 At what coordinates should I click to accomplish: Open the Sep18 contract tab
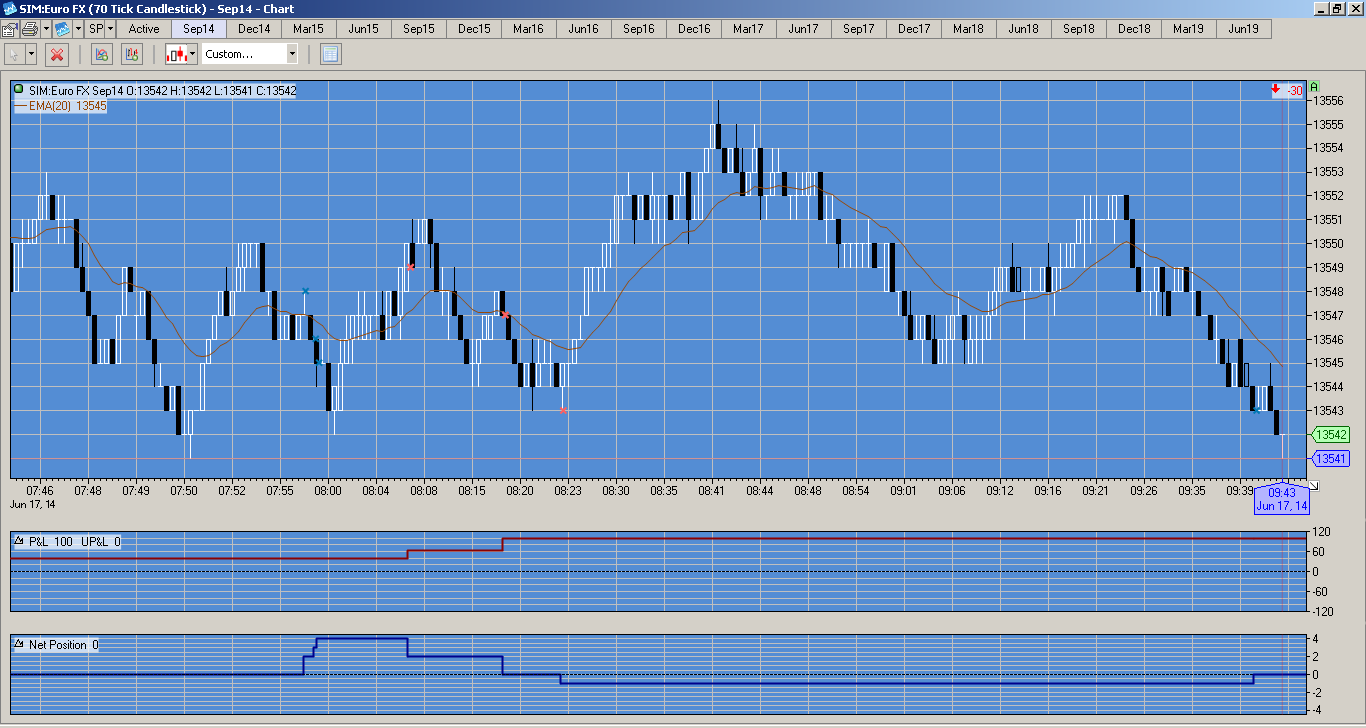pyautogui.click(x=1079, y=29)
